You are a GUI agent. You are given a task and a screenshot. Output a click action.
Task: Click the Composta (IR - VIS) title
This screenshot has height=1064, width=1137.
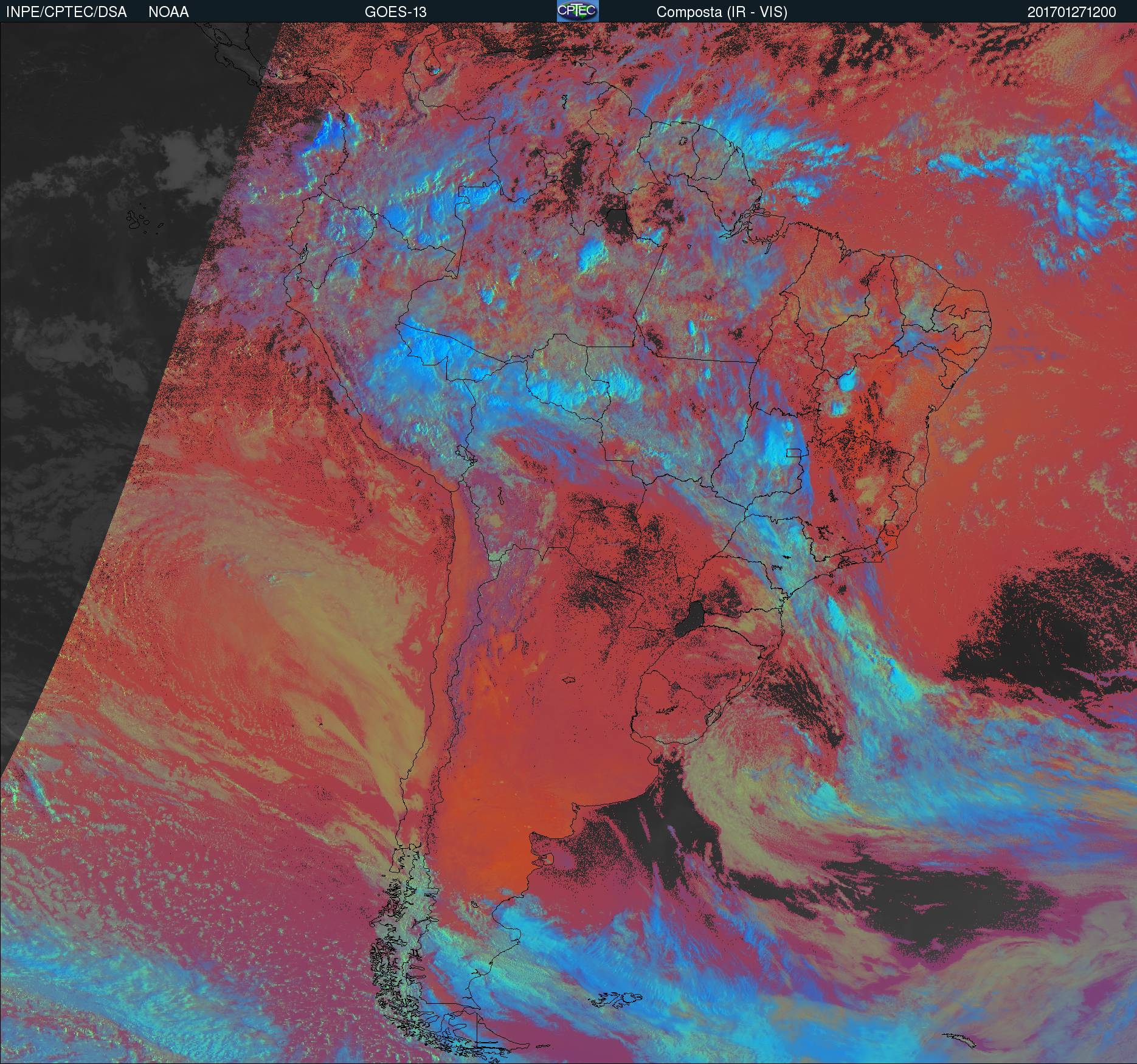(x=722, y=12)
